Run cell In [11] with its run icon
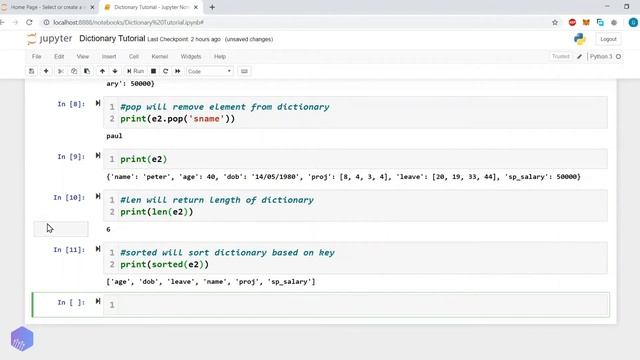 point(98,249)
